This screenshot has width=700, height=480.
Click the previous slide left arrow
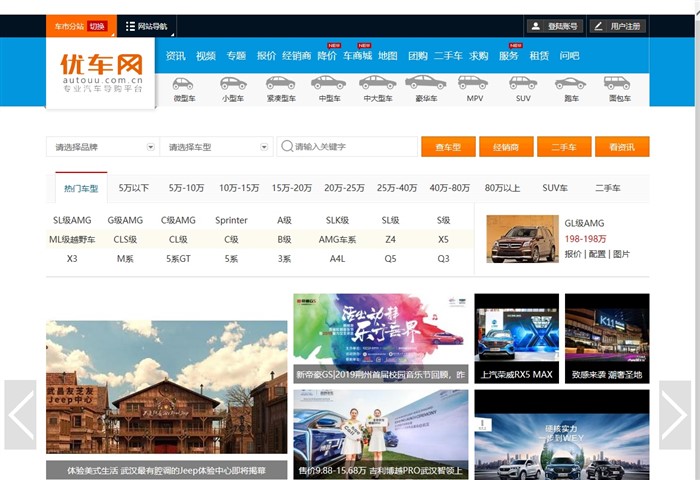pos(20,415)
